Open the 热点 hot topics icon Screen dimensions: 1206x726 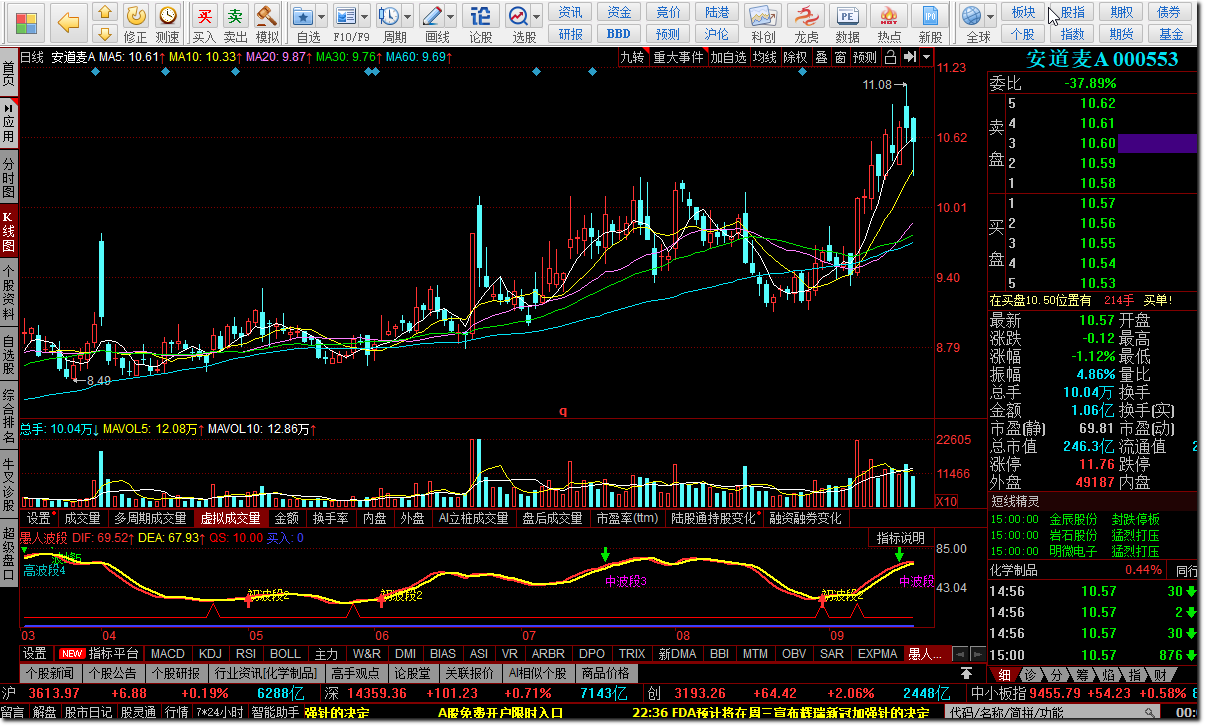889,17
